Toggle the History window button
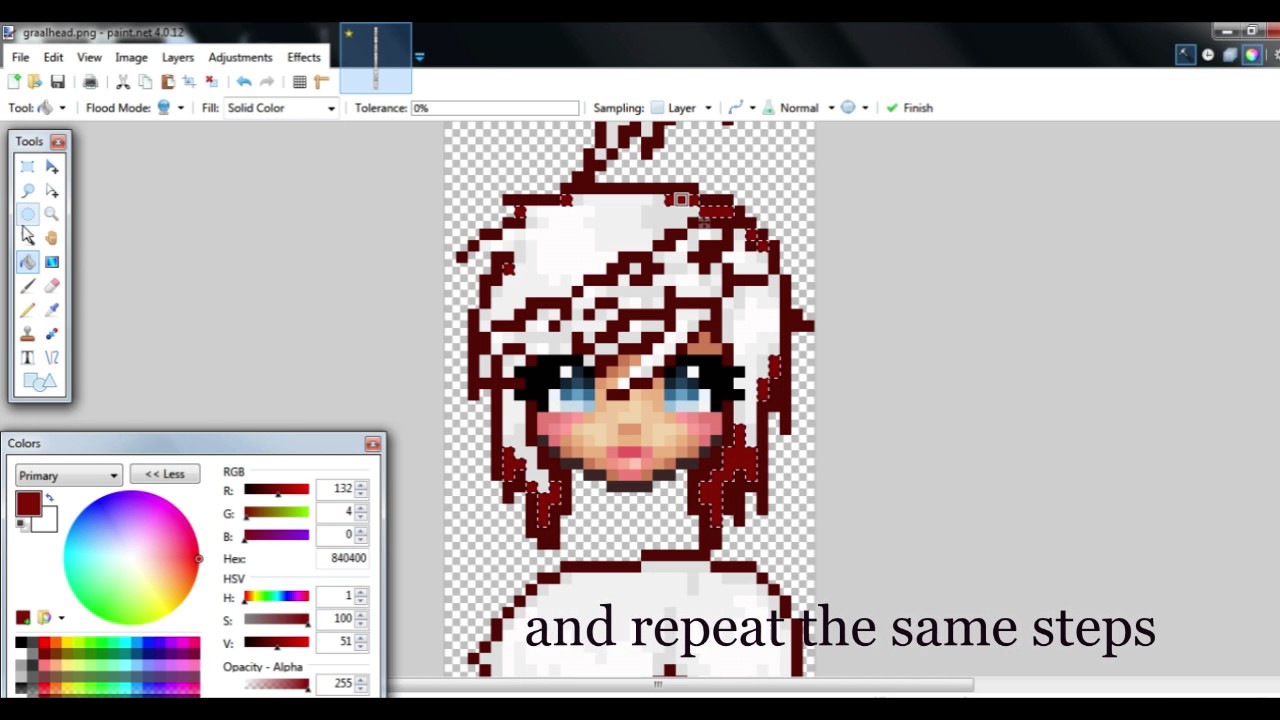The width and height of the screenshot is (1280, 720). click(x=1208, y=55)
